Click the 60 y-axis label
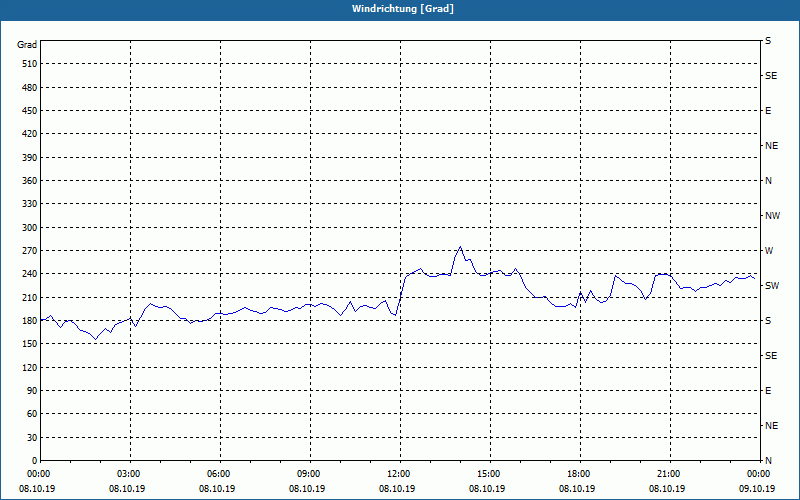 (x=32, y=413)
